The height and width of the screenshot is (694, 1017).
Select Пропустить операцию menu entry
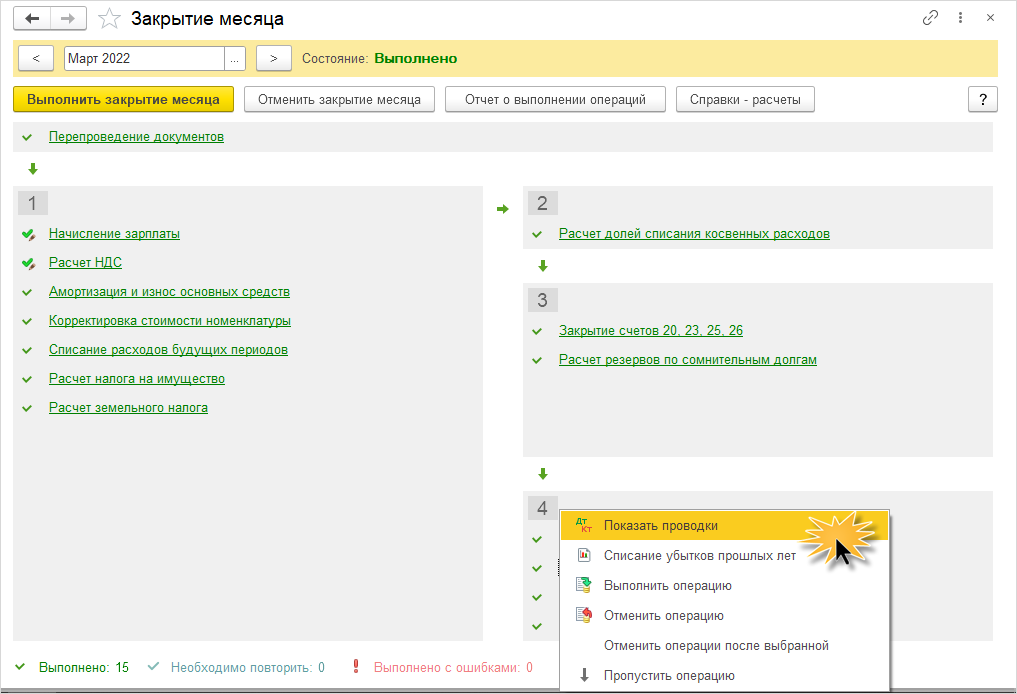click(669, 676)
